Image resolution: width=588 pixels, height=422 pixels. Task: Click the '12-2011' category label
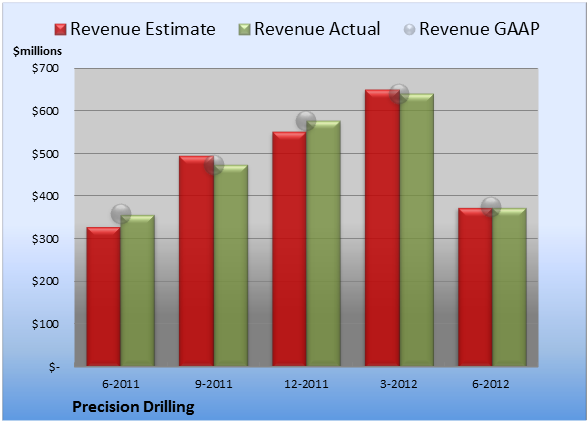[306, 384]
